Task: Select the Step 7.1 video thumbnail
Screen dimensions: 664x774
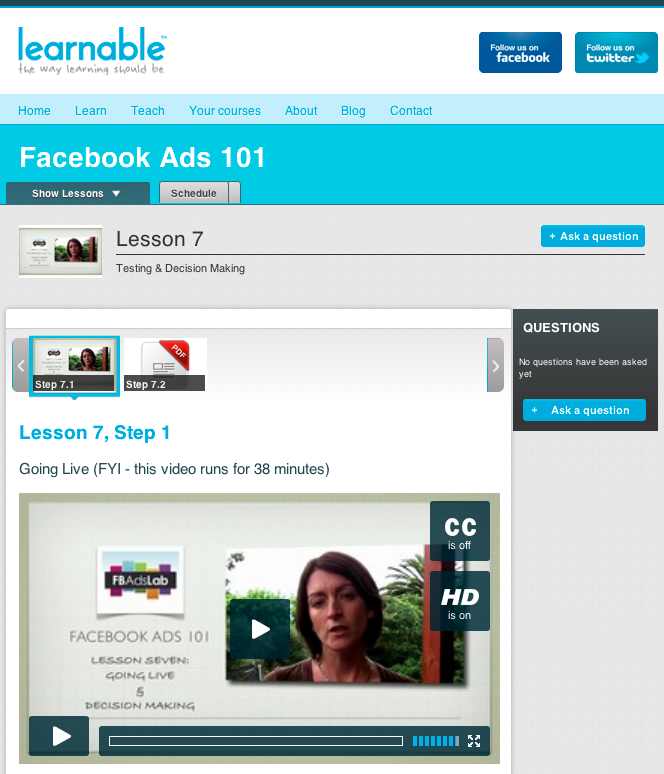Action: 75,366
